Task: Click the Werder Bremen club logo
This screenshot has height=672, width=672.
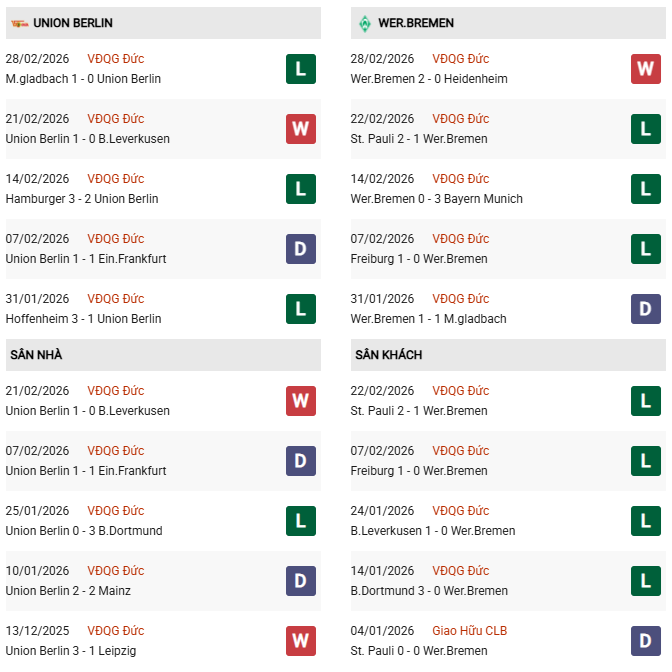Action: pyautogui.click(x=364, y=22)
